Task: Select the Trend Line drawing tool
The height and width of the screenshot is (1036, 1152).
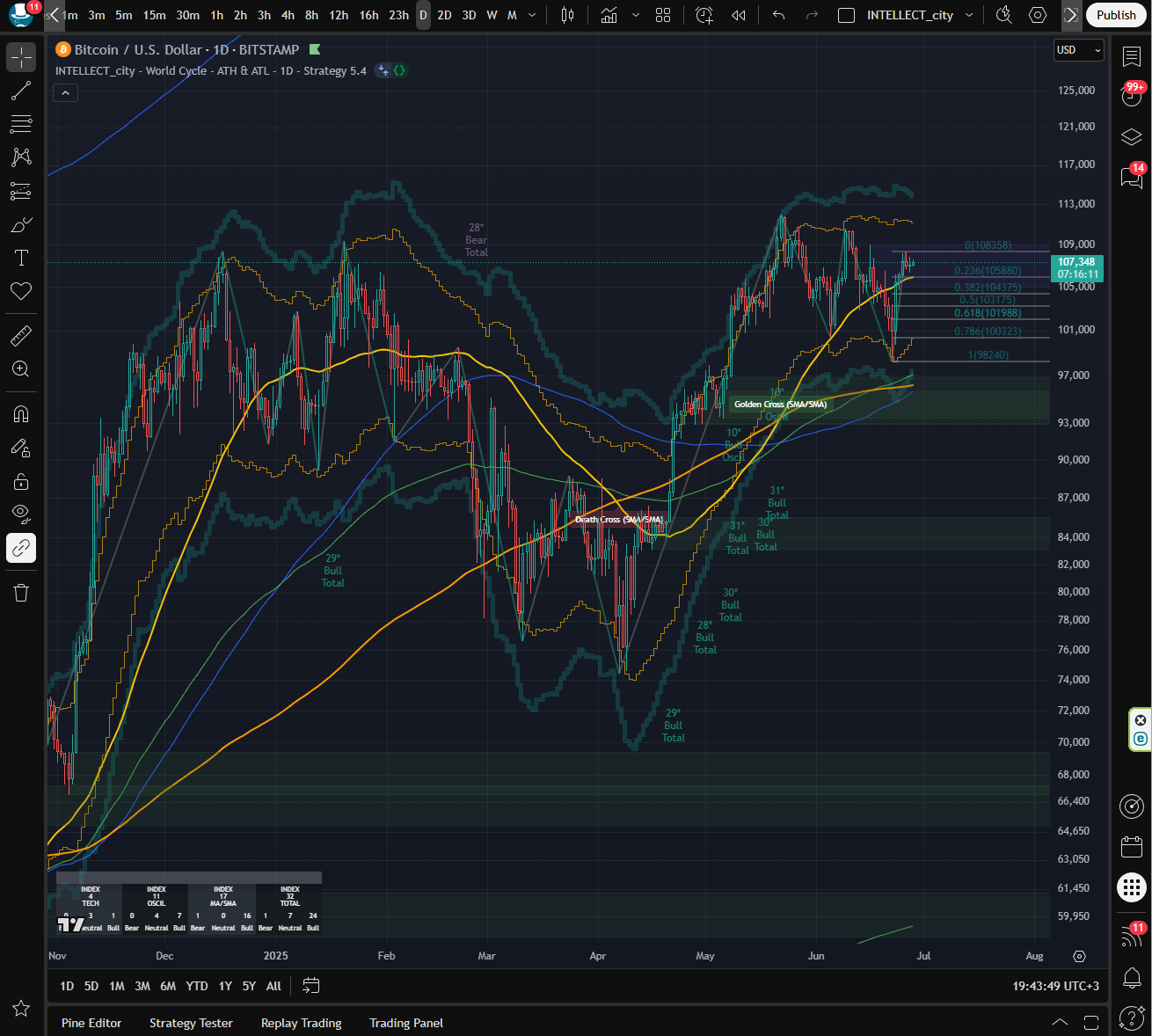Action: [x=21, y=91]
